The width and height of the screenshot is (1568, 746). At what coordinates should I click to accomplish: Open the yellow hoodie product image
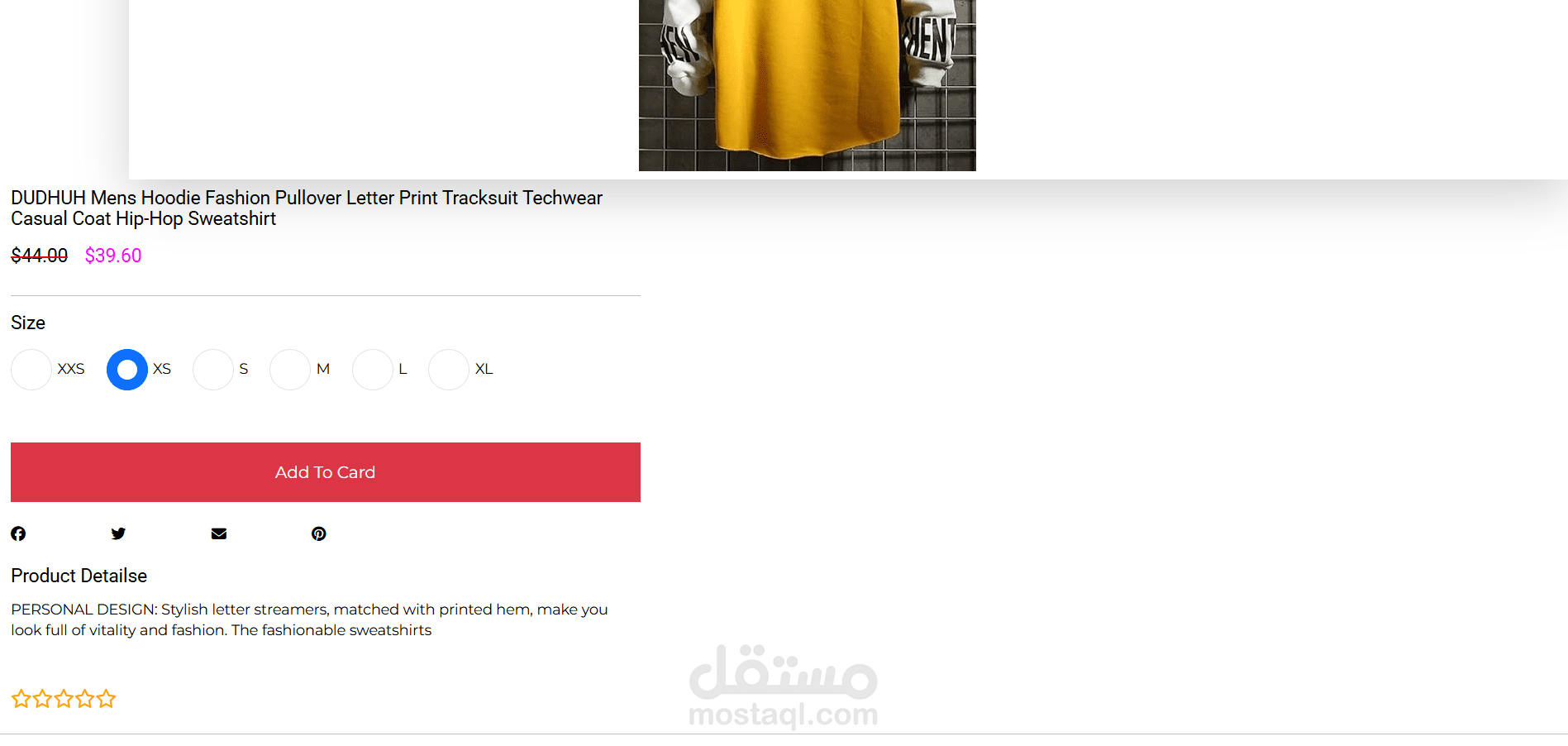coord(808,85)
